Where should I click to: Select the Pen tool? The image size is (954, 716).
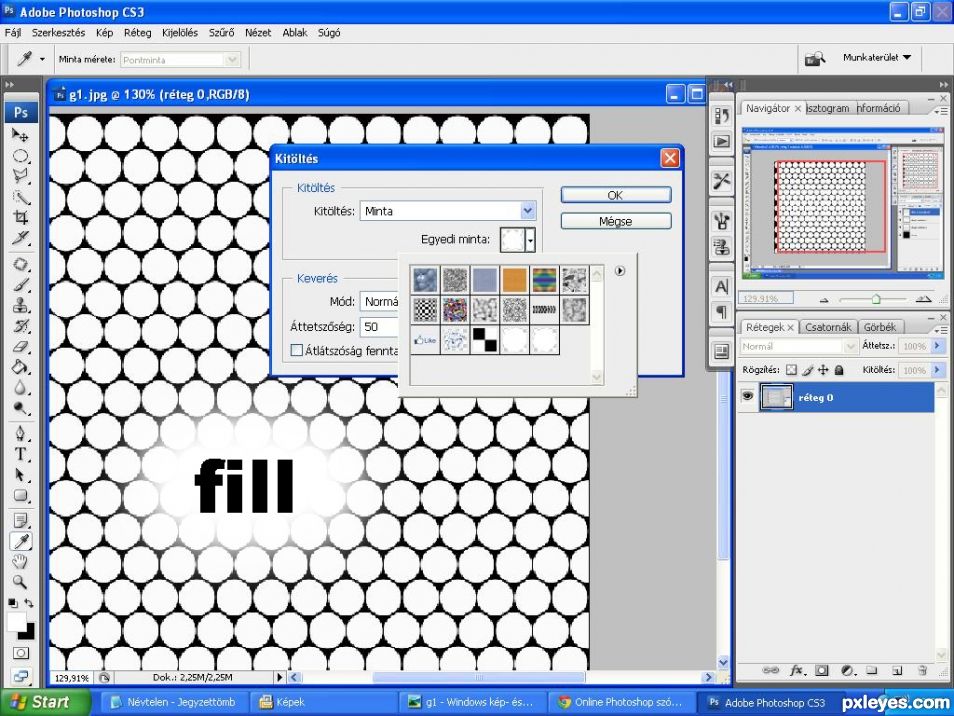click(x=21, y=434)
